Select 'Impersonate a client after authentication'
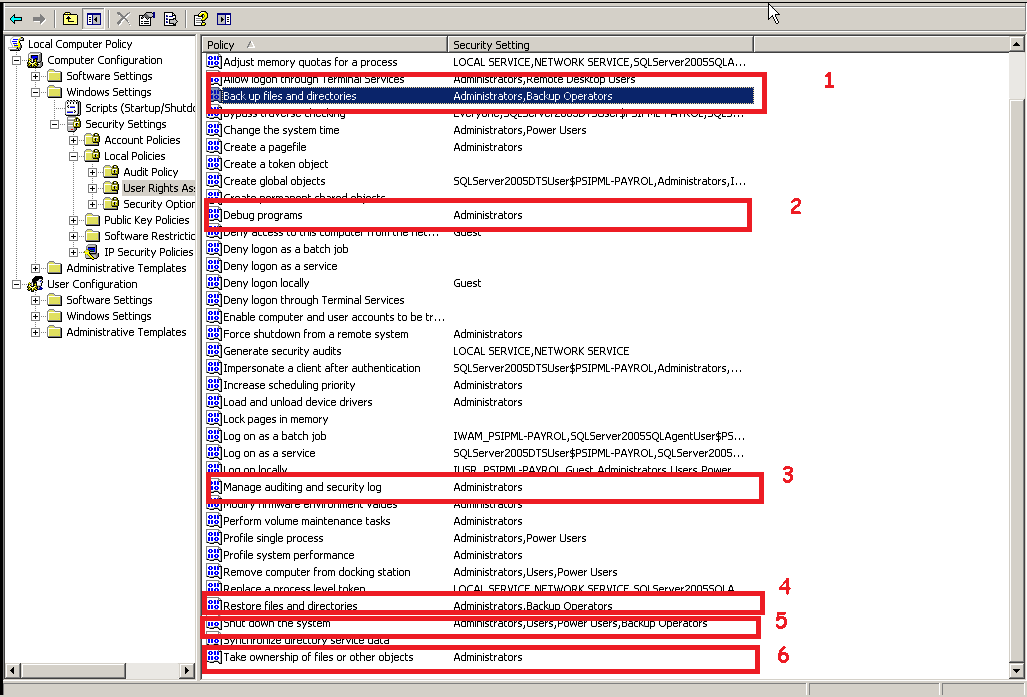Viewport: 1027px width, 697px height. (479, 368)
